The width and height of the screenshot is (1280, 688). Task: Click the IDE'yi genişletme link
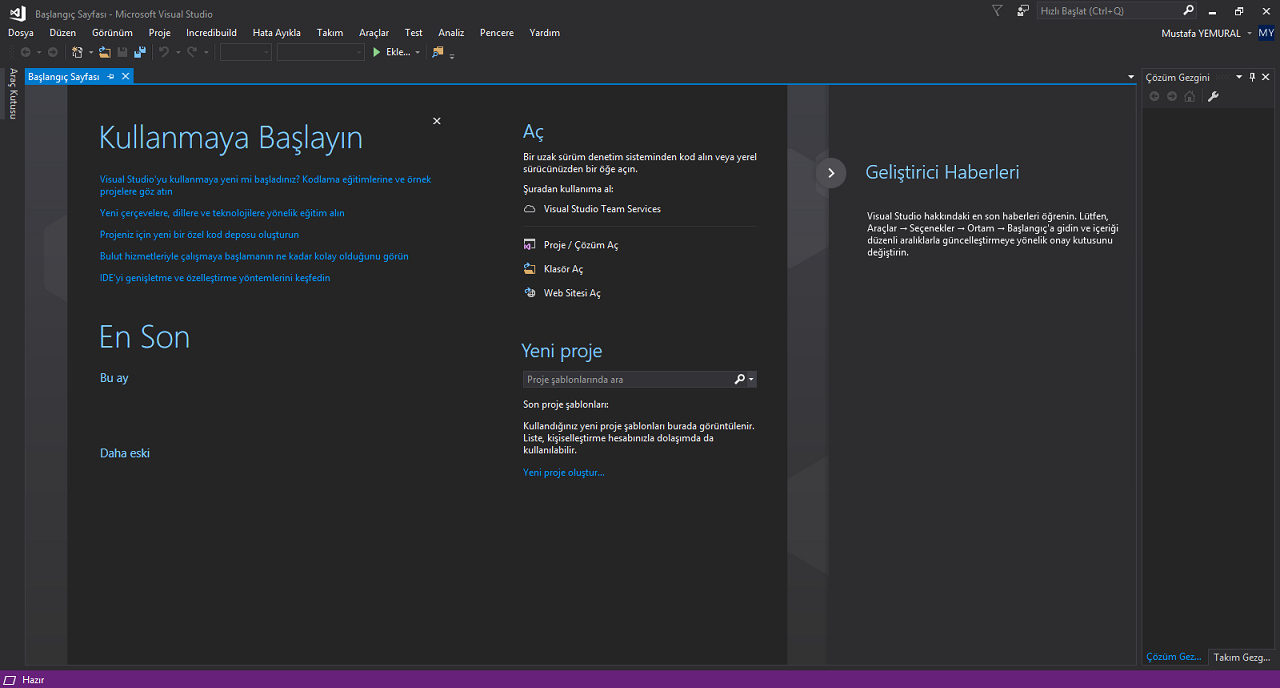pos(215,277)
